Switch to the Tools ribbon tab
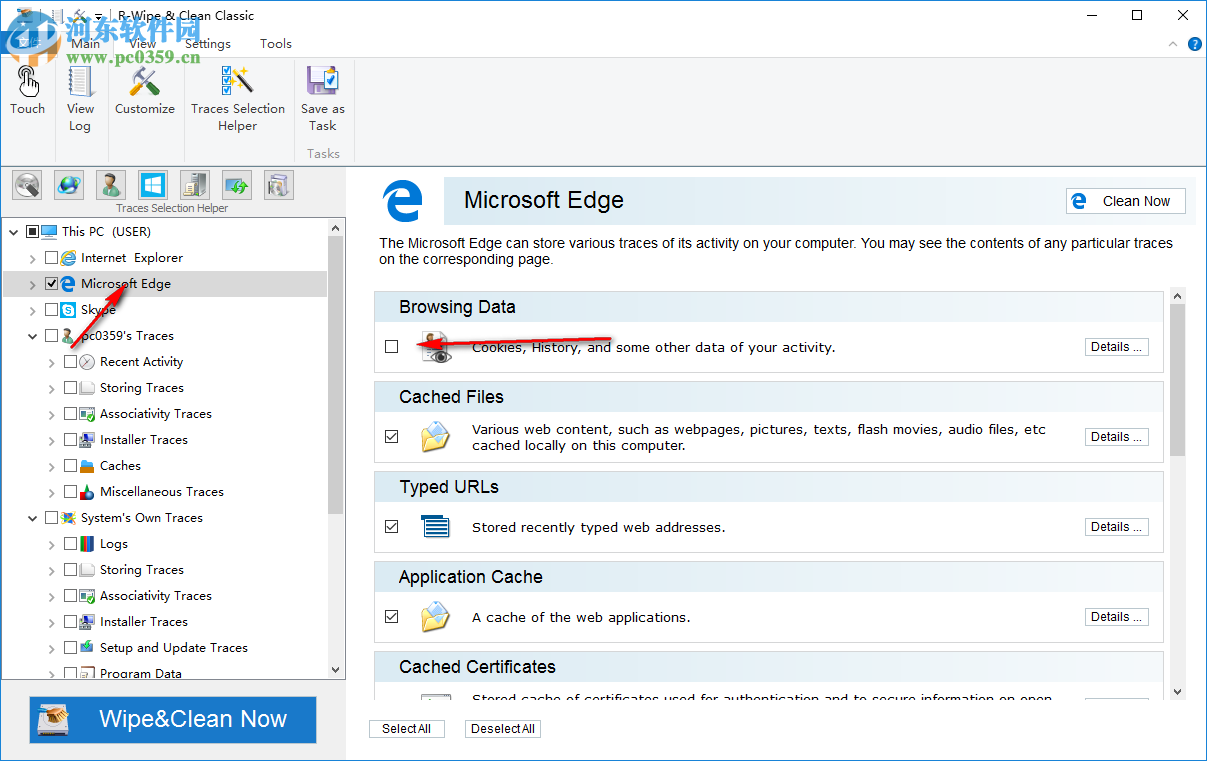This screenshot has width=1207, height=761. click(275, 44)
